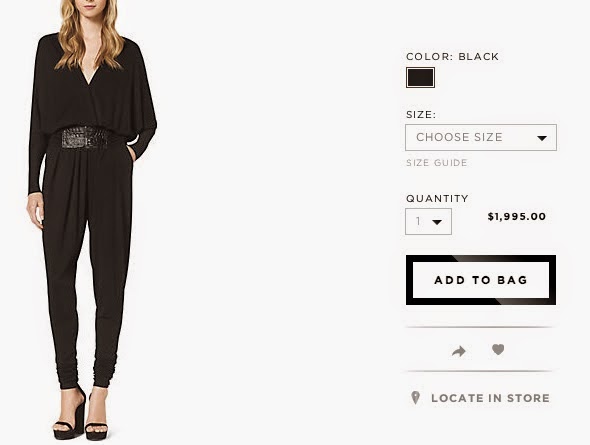This screenshot has height=445, width=590.
Task: Click the 'CHOOSE SIZE' placeholder text
Action: click(459, 137)
